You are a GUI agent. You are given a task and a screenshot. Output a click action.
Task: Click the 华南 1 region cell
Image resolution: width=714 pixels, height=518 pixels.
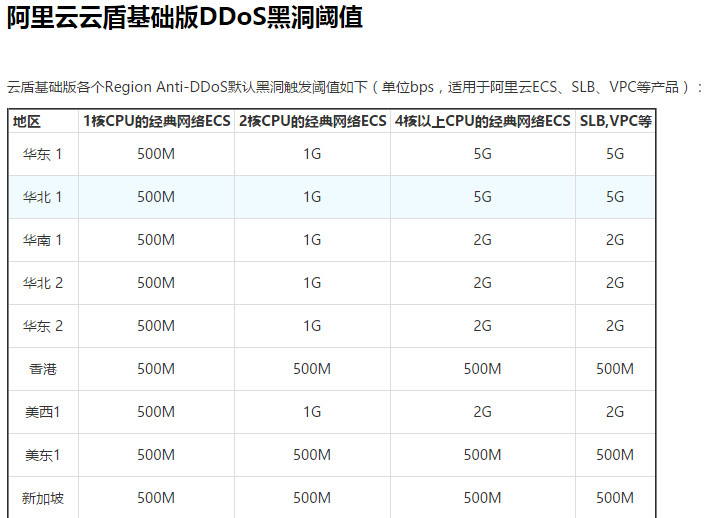coord(43,240)
